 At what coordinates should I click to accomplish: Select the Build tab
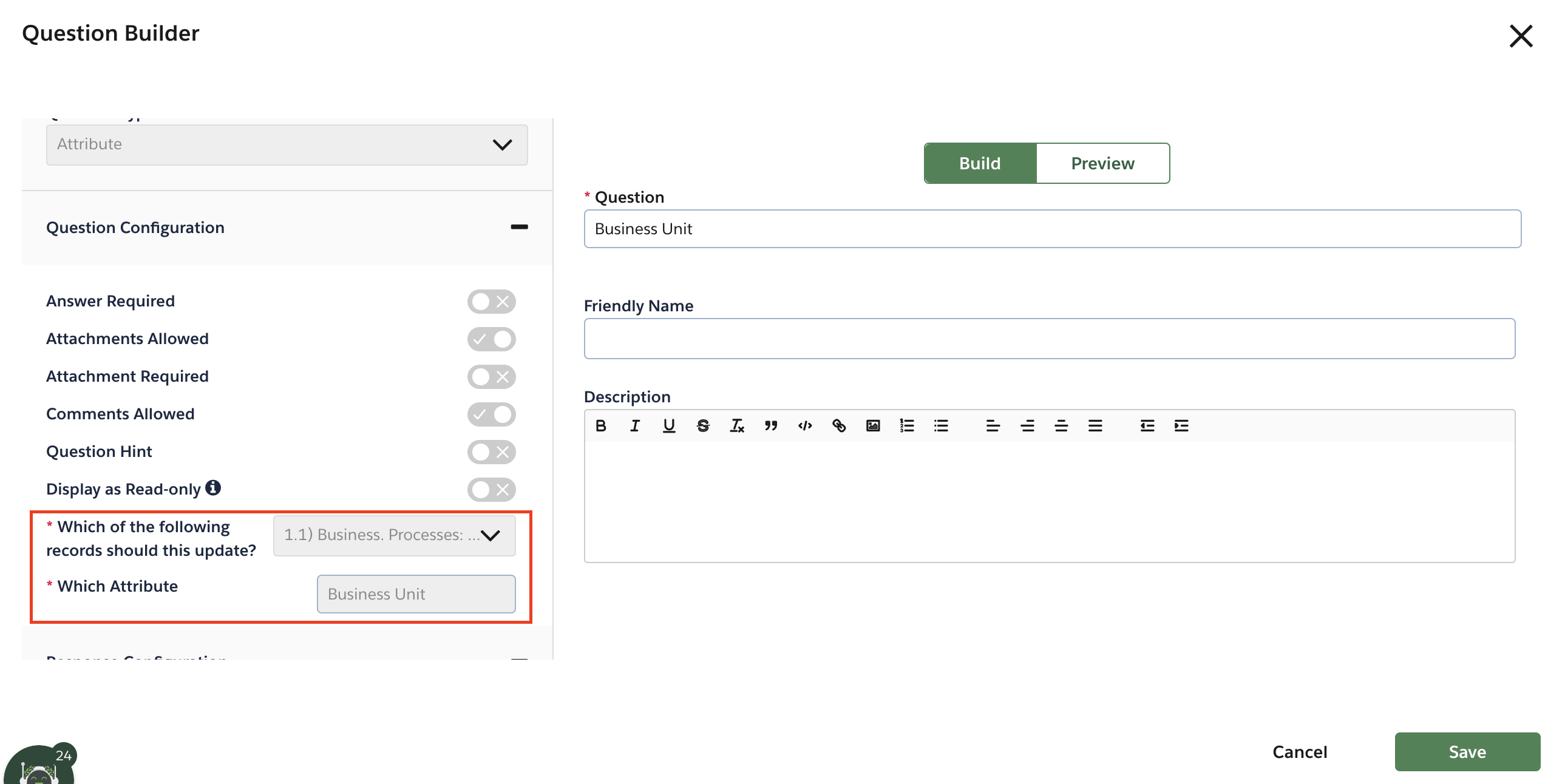point(979,163)
